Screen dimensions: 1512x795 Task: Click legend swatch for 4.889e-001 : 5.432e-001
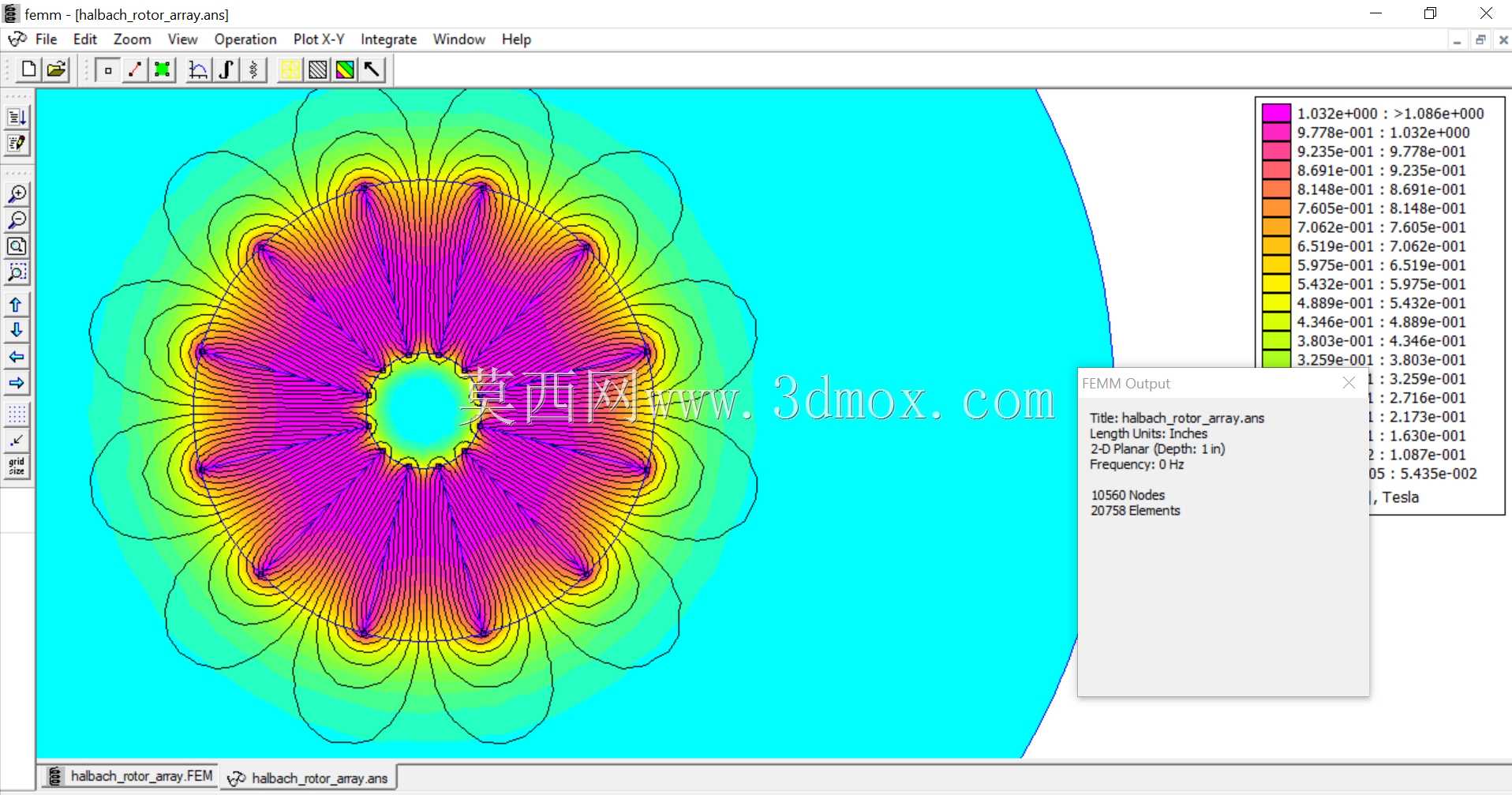pos(1276,302)
